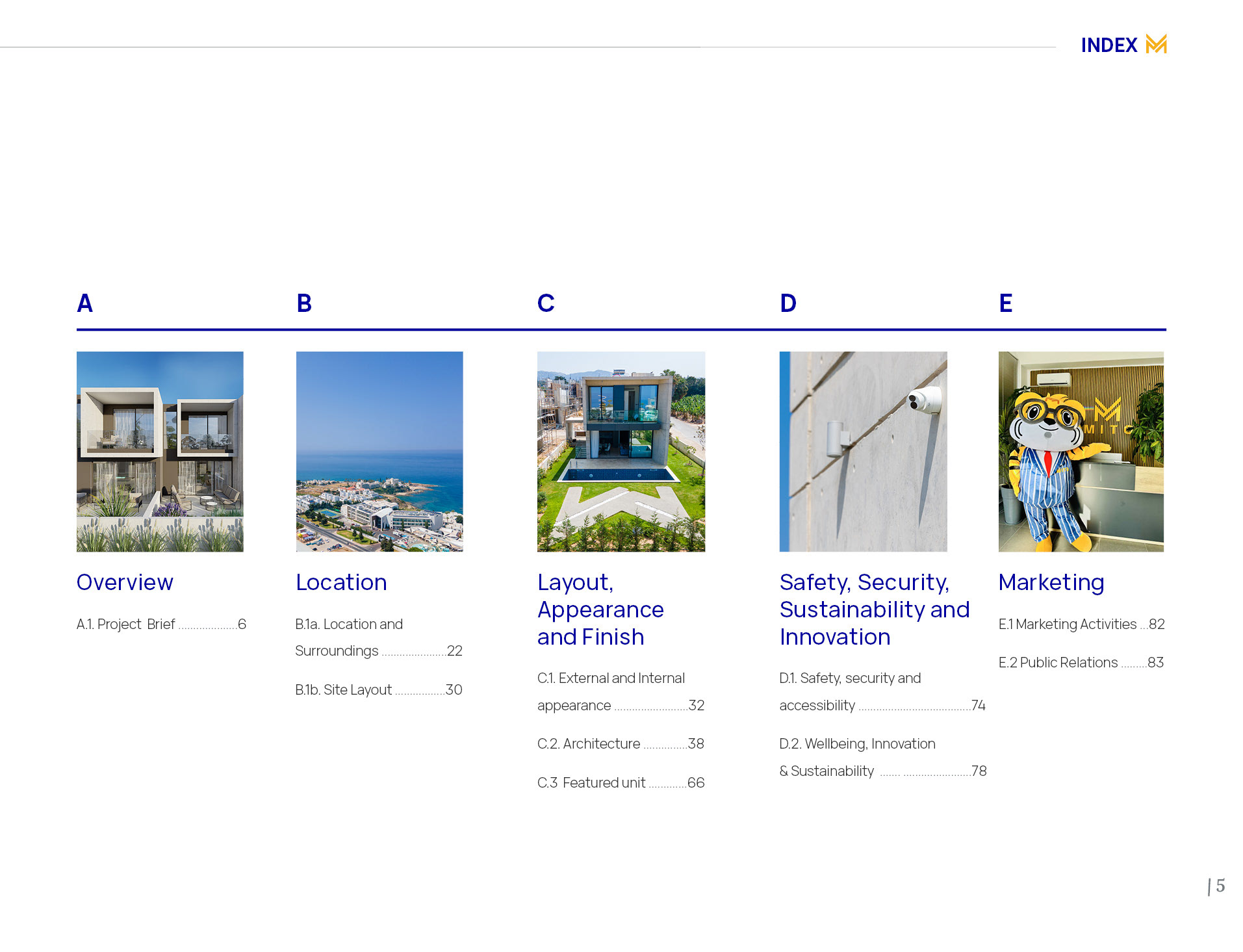The width and height of the screenshot is (1243, 952).
Task: Select the villa with pool image
Action: pyautogui.click(x=621, y=452)
